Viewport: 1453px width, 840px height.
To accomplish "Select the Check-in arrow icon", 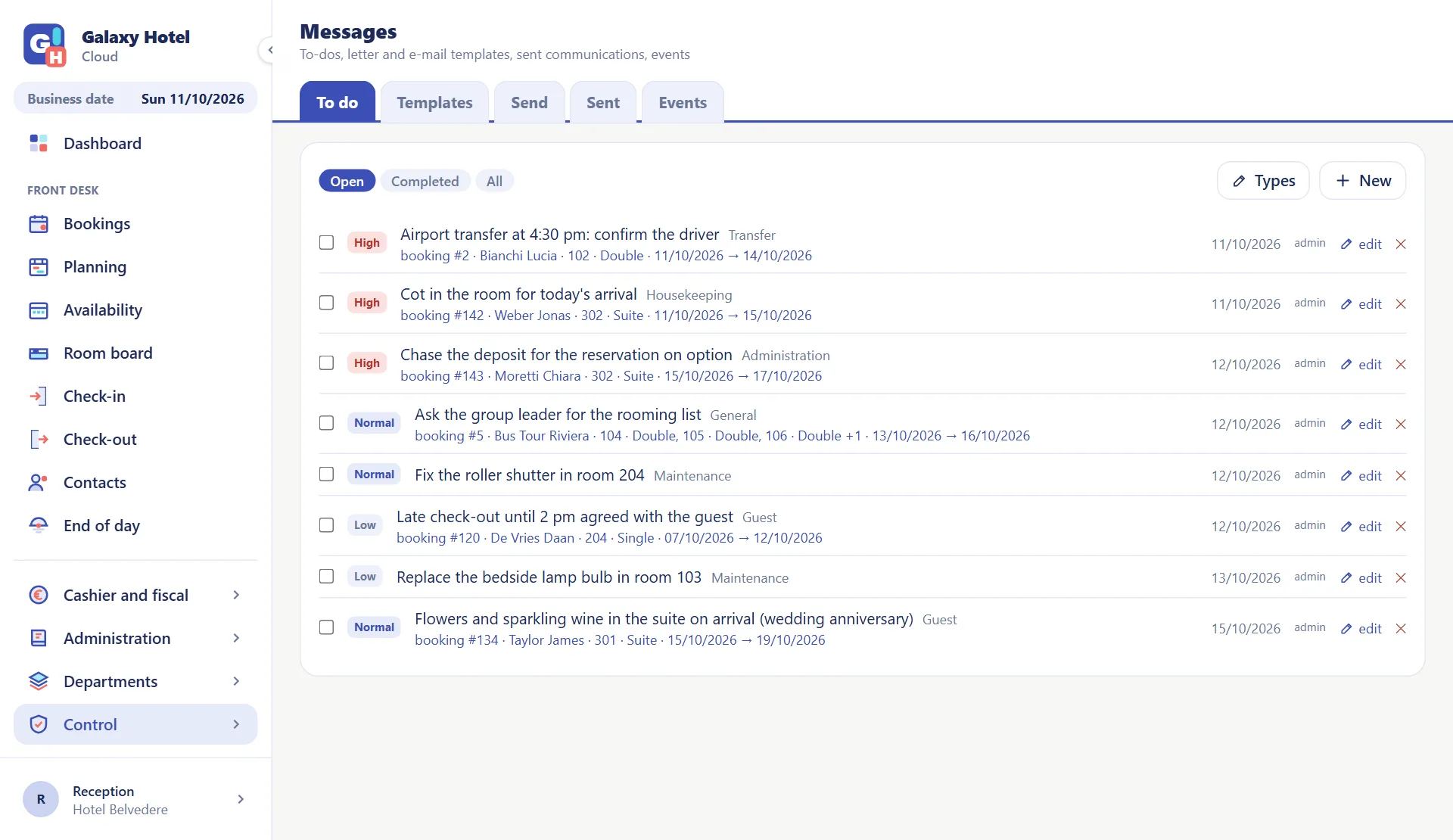I will pyautogui.click(x=39, y=396).
